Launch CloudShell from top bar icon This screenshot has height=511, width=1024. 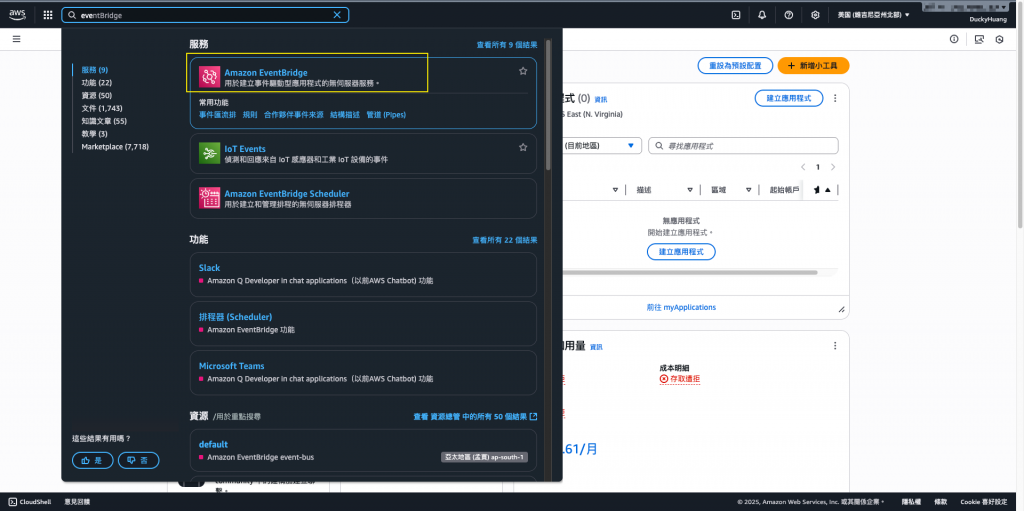(736, 15)
